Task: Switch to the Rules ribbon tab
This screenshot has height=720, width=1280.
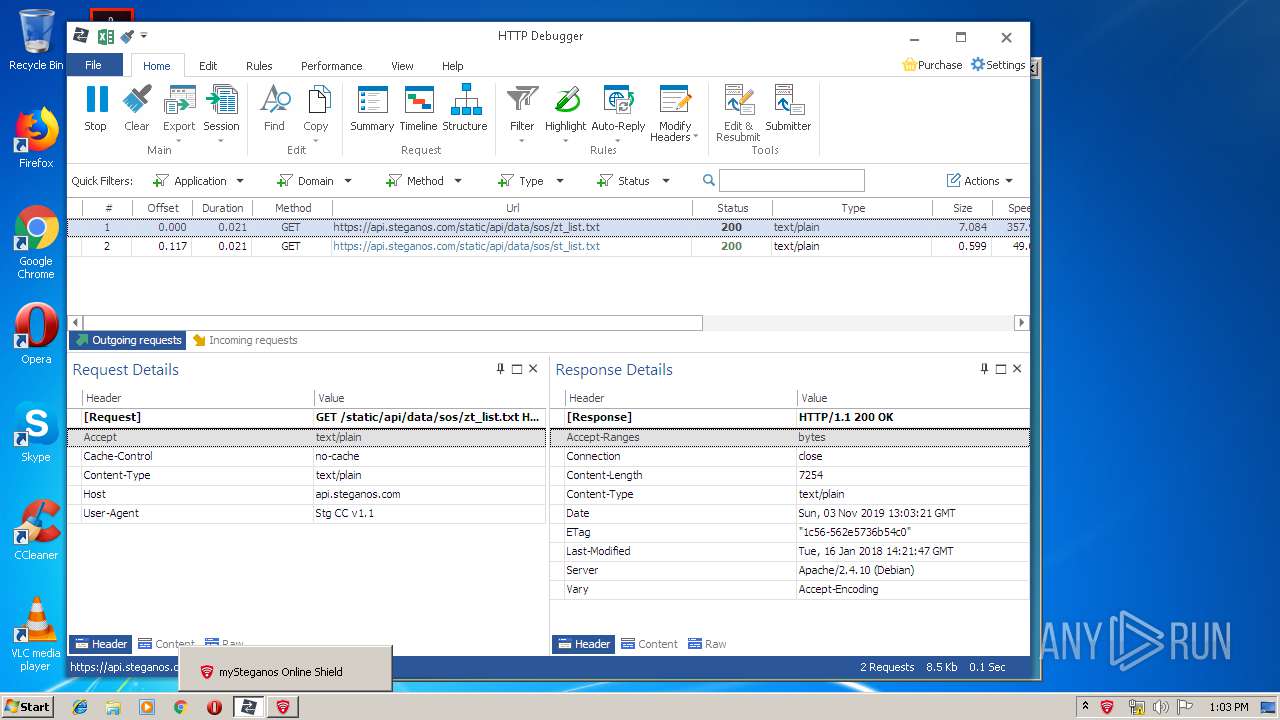Action: (x=259, y=66)
